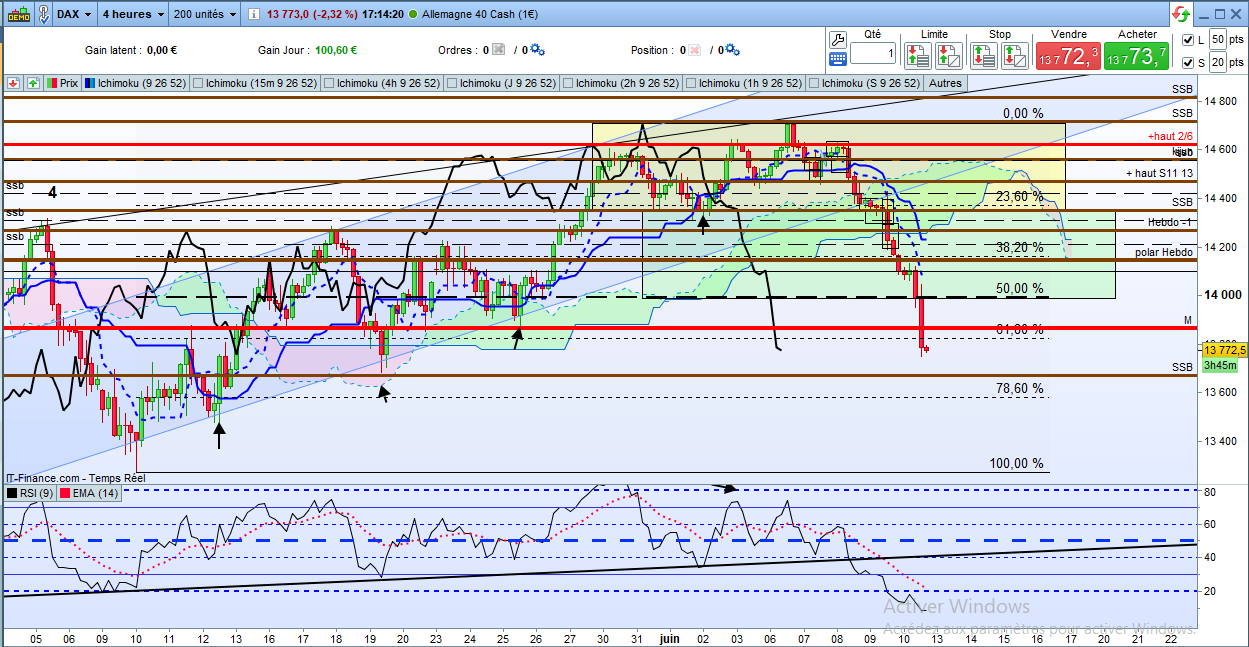
Task: Click the pin/link chart icon beside DAX
Action: click(44, 13)
